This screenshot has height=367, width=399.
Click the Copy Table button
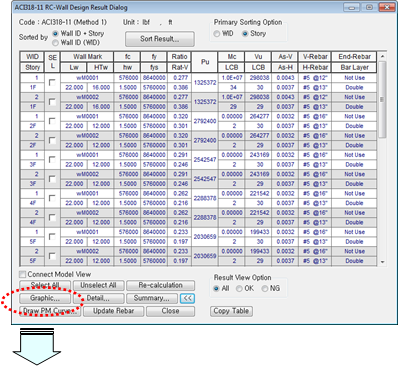point(231,311)
